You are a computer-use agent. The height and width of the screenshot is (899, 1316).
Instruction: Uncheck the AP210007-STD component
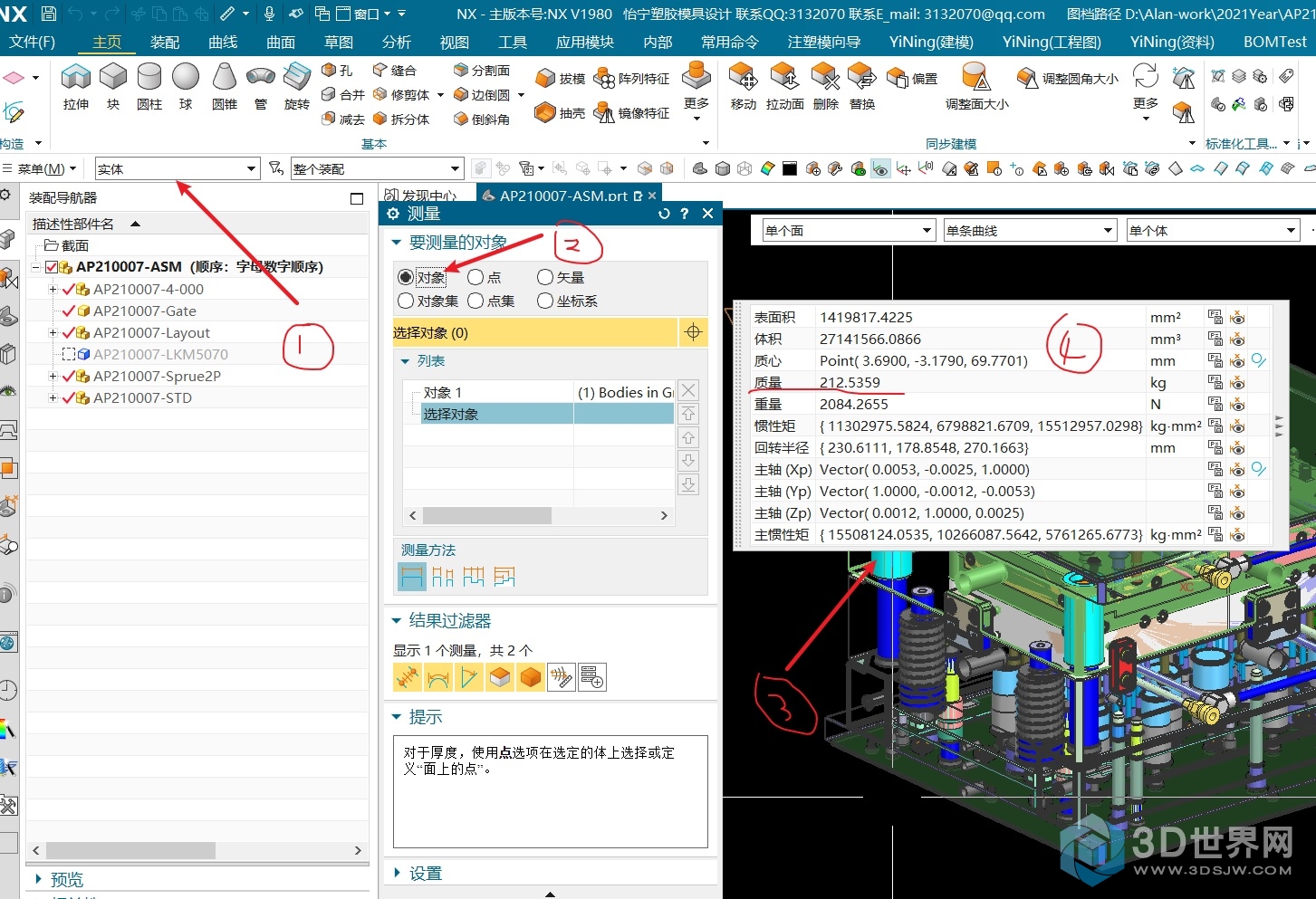tap(69, 397)
